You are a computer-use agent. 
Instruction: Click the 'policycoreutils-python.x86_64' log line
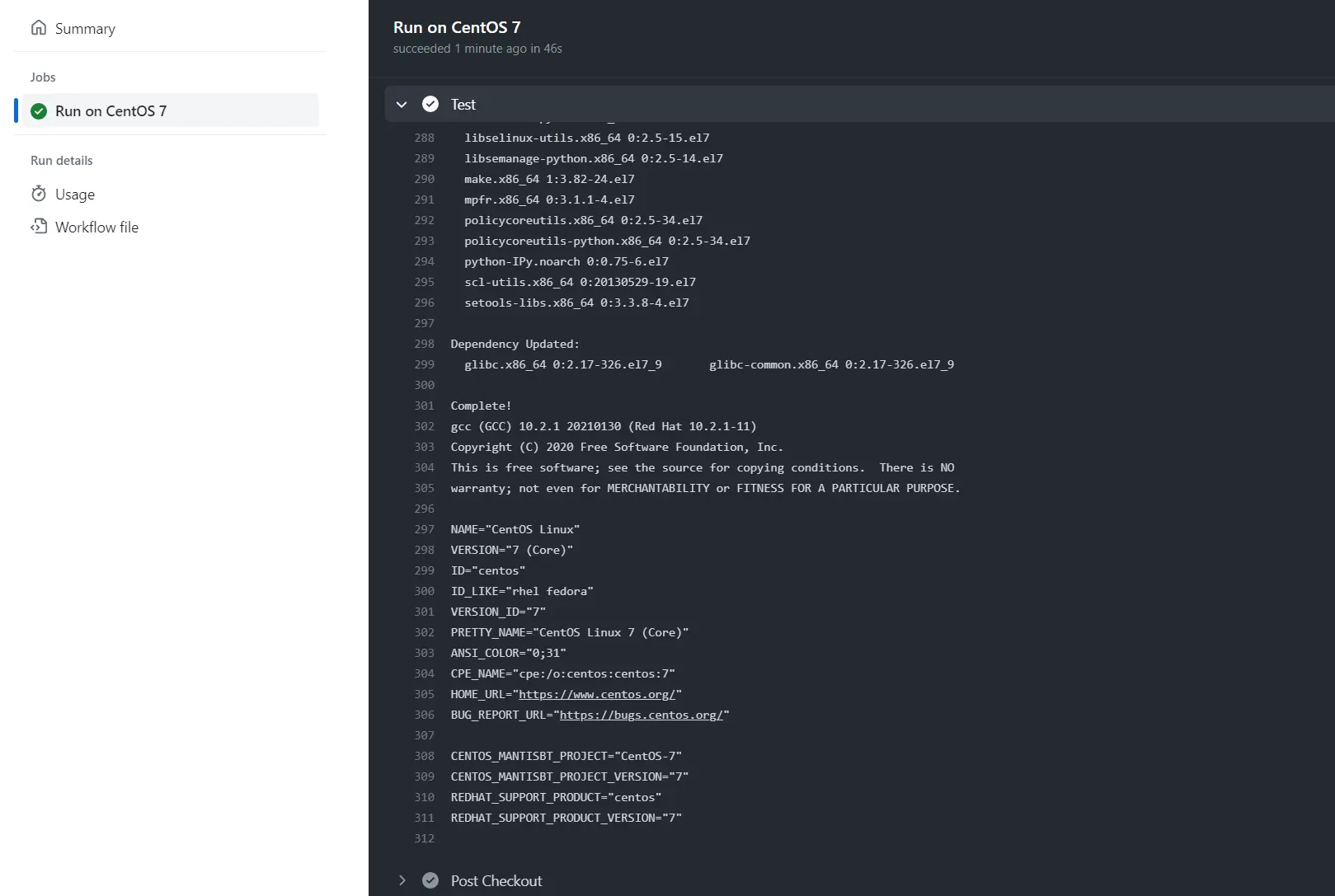pyautogui.click(x=608, y=241)
